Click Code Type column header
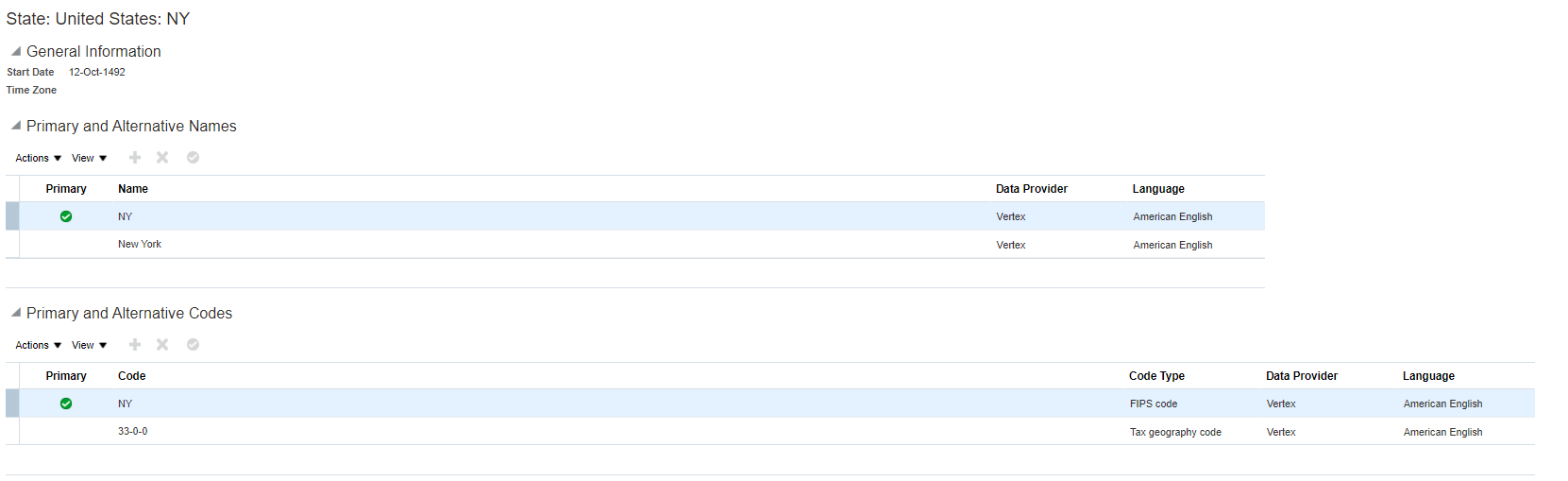1568x481 pixels. tap(1156, 376)
